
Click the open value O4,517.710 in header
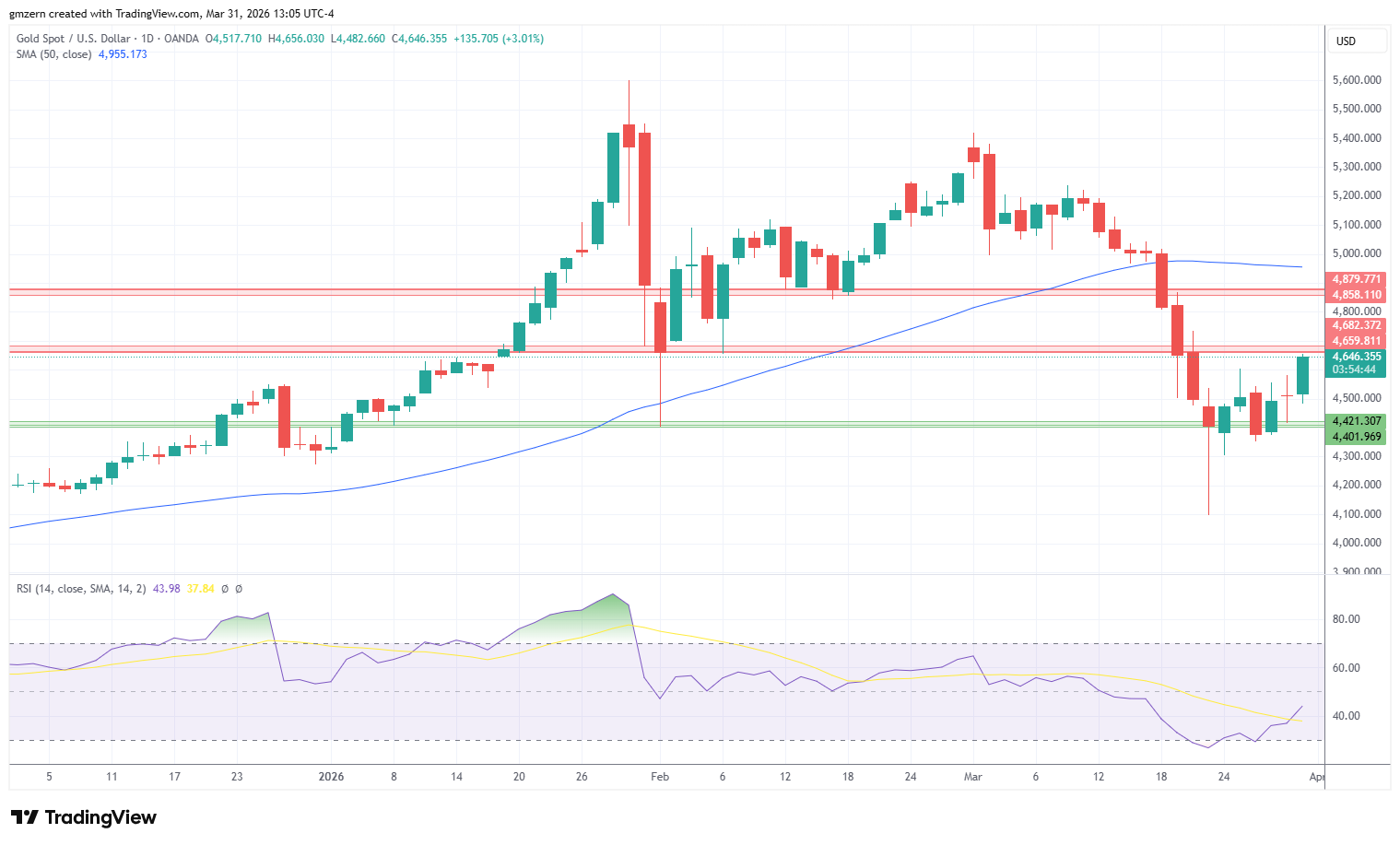(233, 39)
